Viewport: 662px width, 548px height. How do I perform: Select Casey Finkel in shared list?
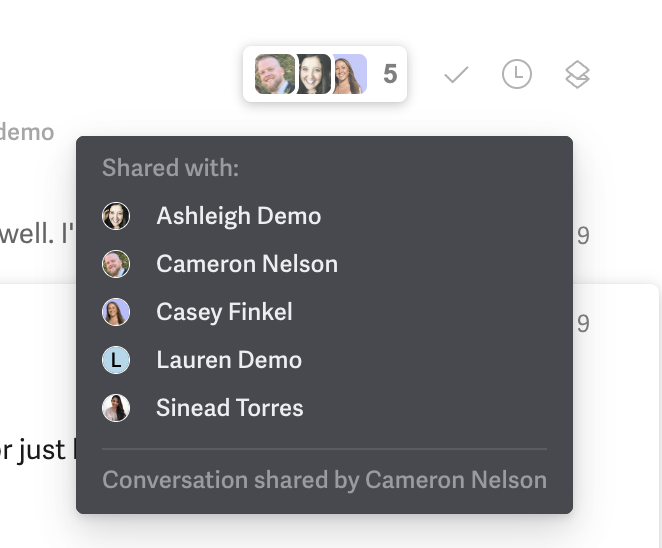tap(224, 312)
